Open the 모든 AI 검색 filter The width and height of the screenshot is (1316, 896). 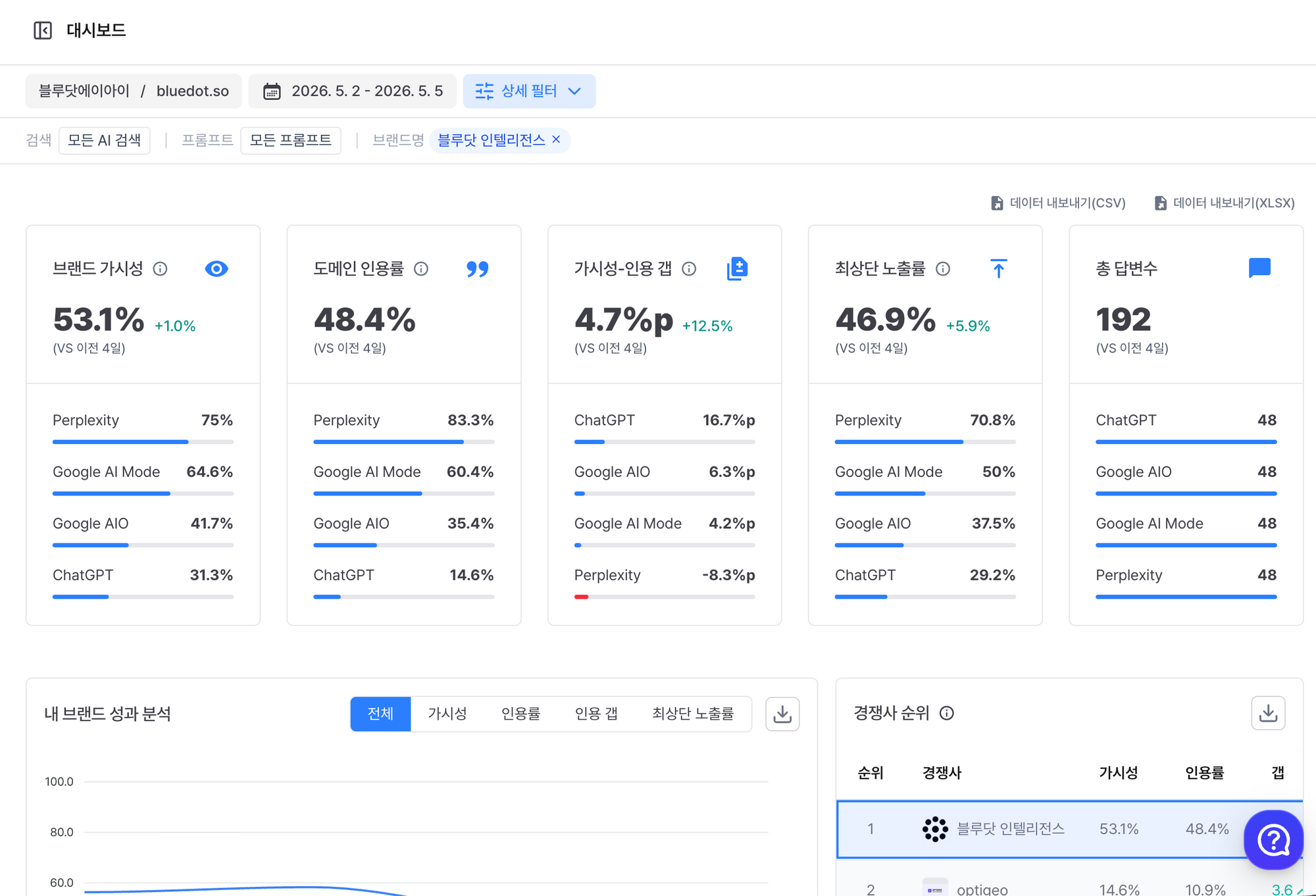click(104, 140)
